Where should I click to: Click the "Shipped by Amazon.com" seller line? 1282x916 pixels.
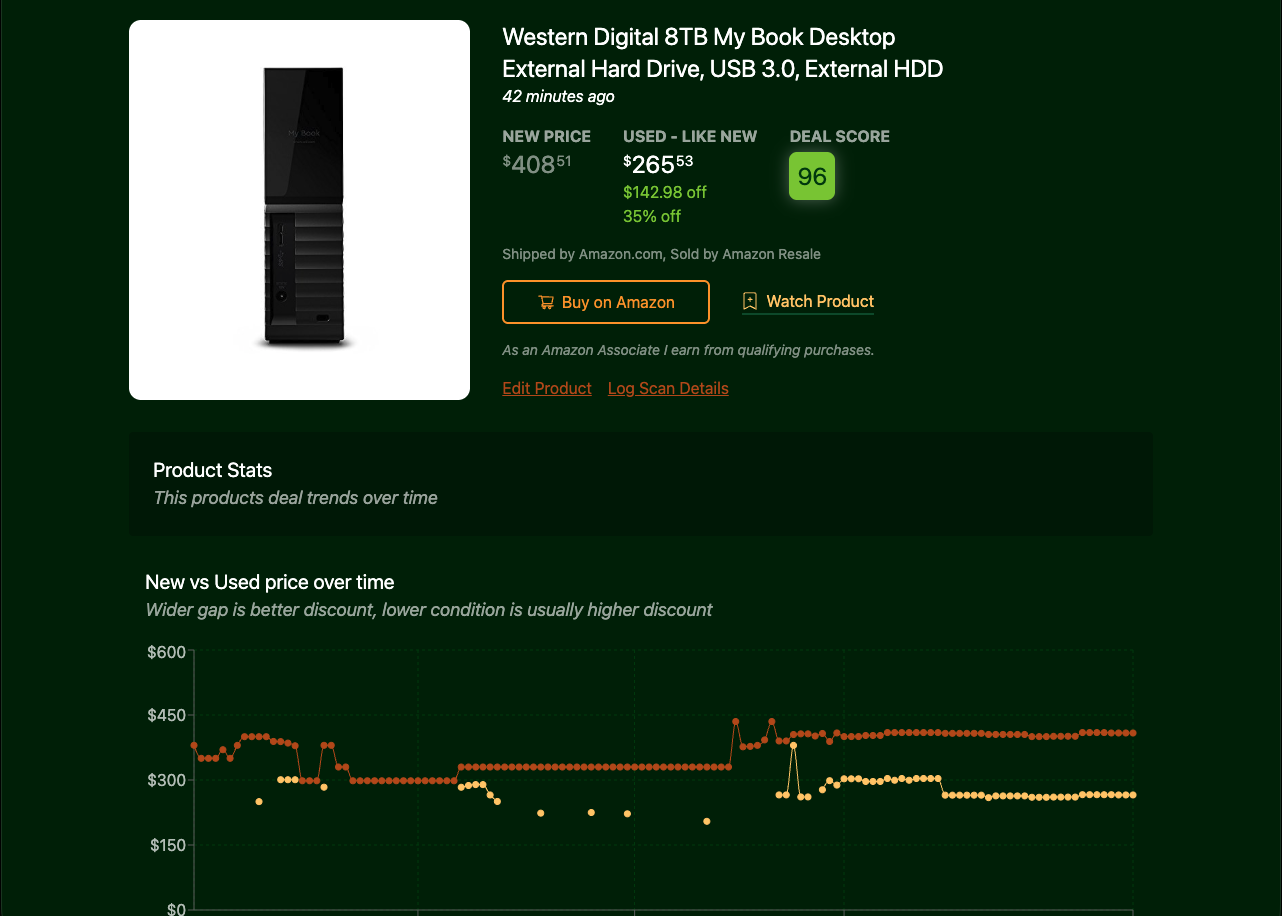tap(661, 254)
